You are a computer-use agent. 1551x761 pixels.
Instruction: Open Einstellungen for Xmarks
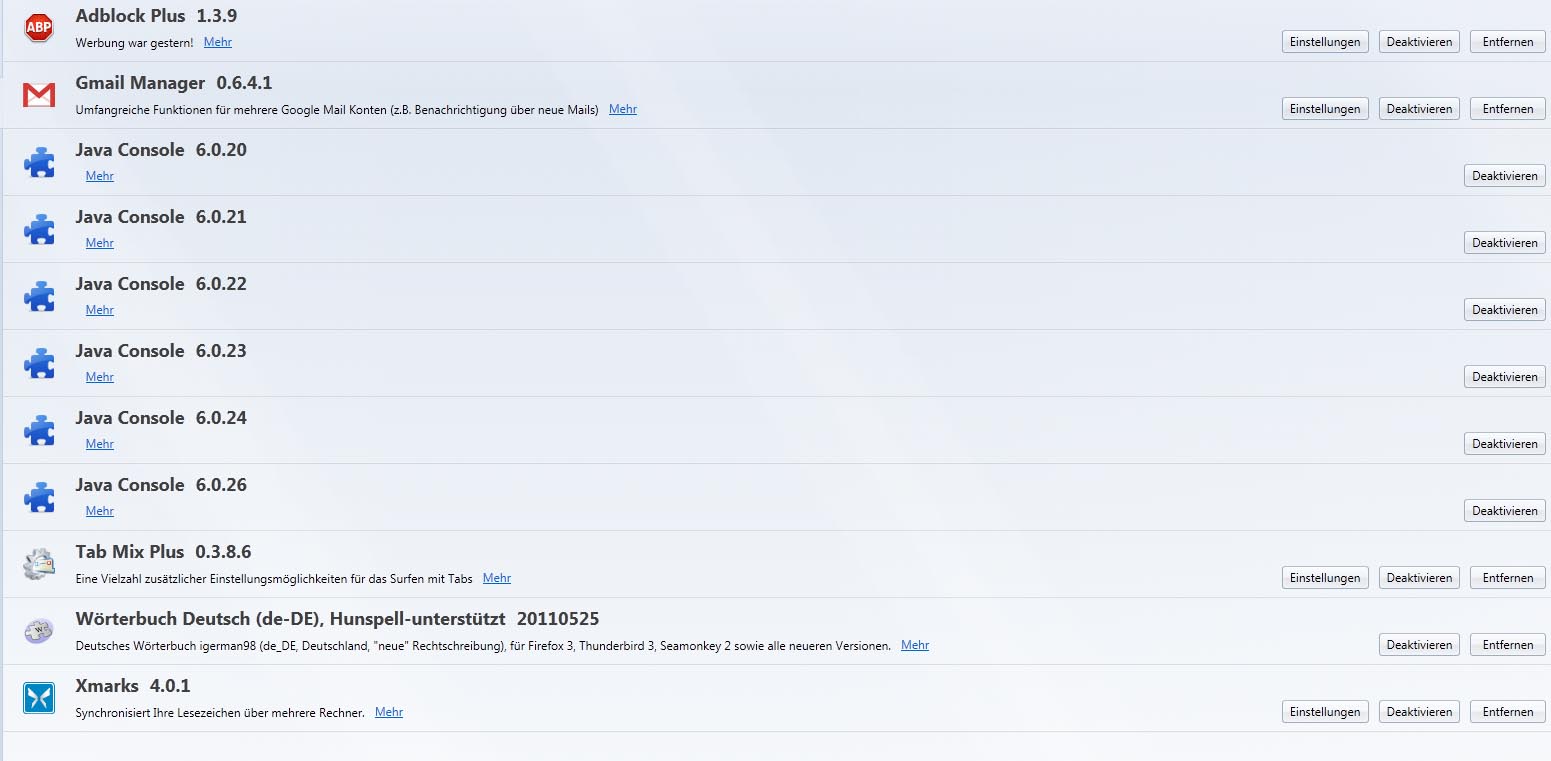click(1325, 712)
